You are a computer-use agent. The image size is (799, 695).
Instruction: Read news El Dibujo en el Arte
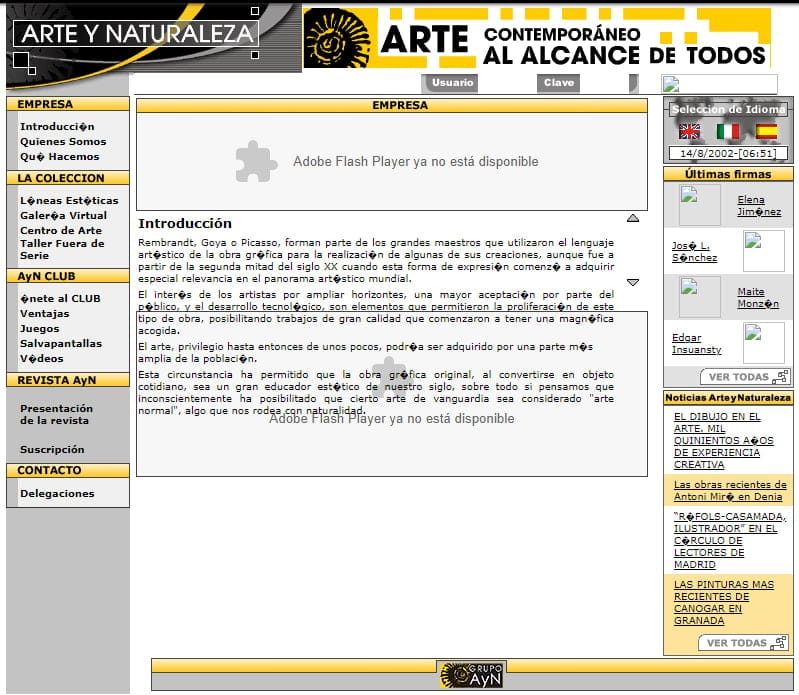pyautogui.click(x=724, y=441)
